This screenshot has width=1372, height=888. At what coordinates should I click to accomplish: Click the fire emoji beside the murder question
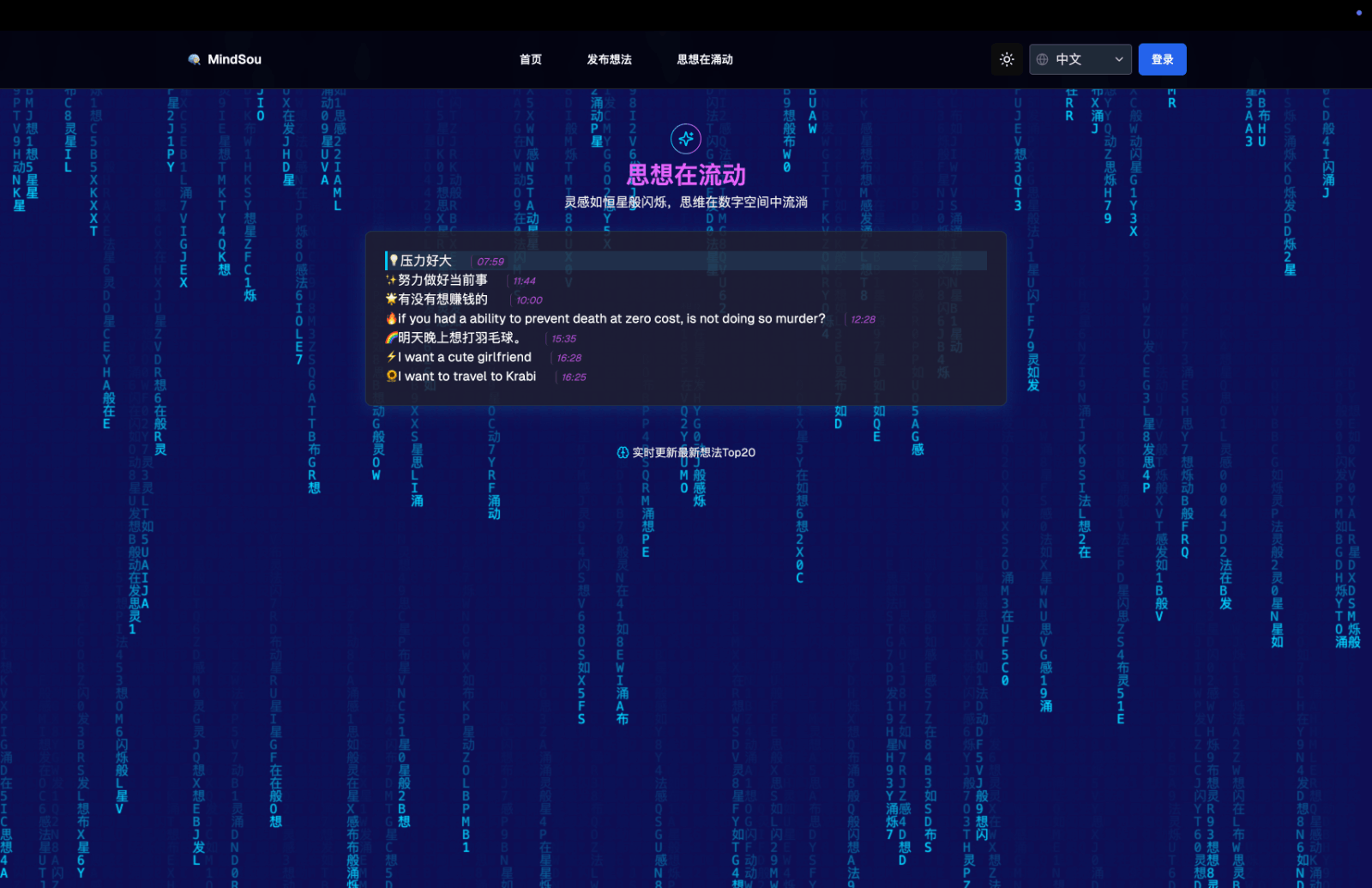pyautogui.click(x=391, y=318)
